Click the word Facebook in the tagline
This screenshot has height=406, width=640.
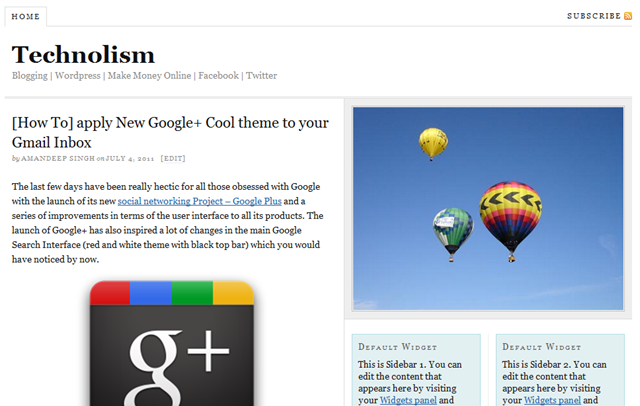point(218,76)
